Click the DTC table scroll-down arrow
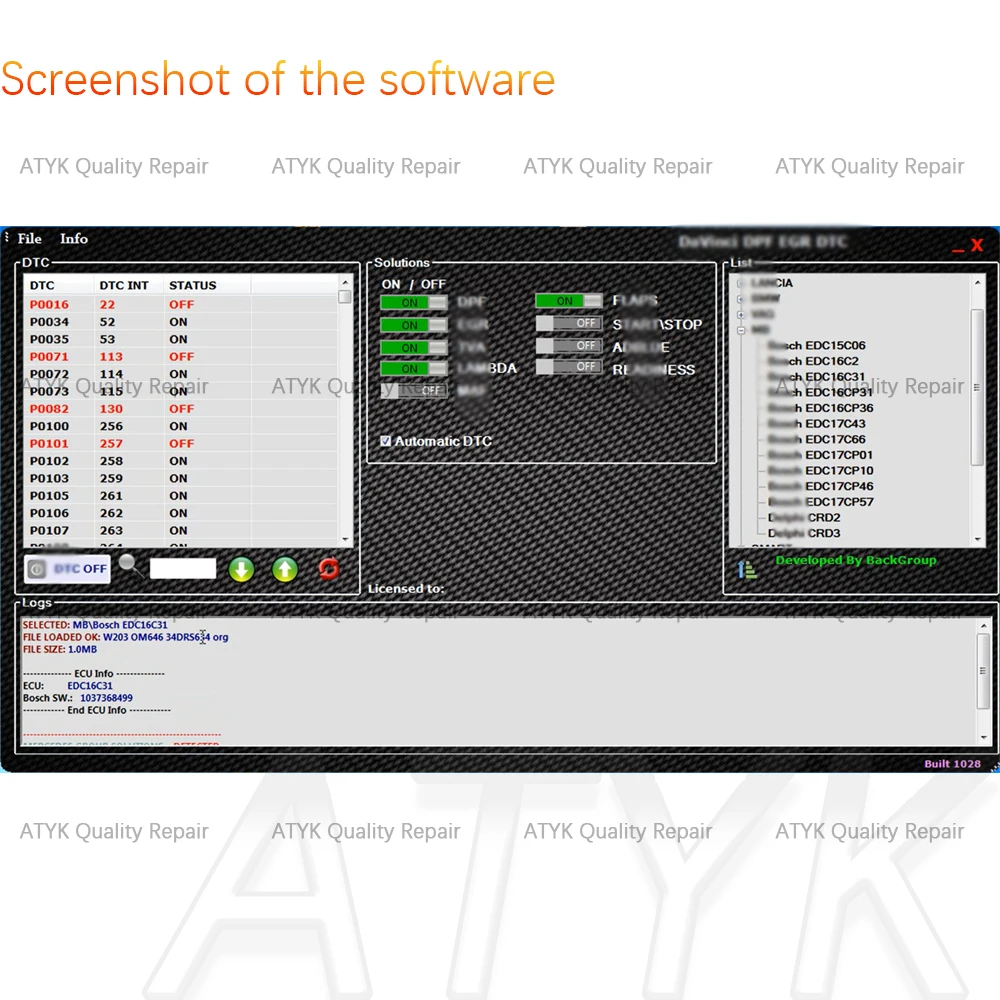Image resolution: width=1000 pixels, height=1000 pixels. pyautogui.click(x=345, y=540)
